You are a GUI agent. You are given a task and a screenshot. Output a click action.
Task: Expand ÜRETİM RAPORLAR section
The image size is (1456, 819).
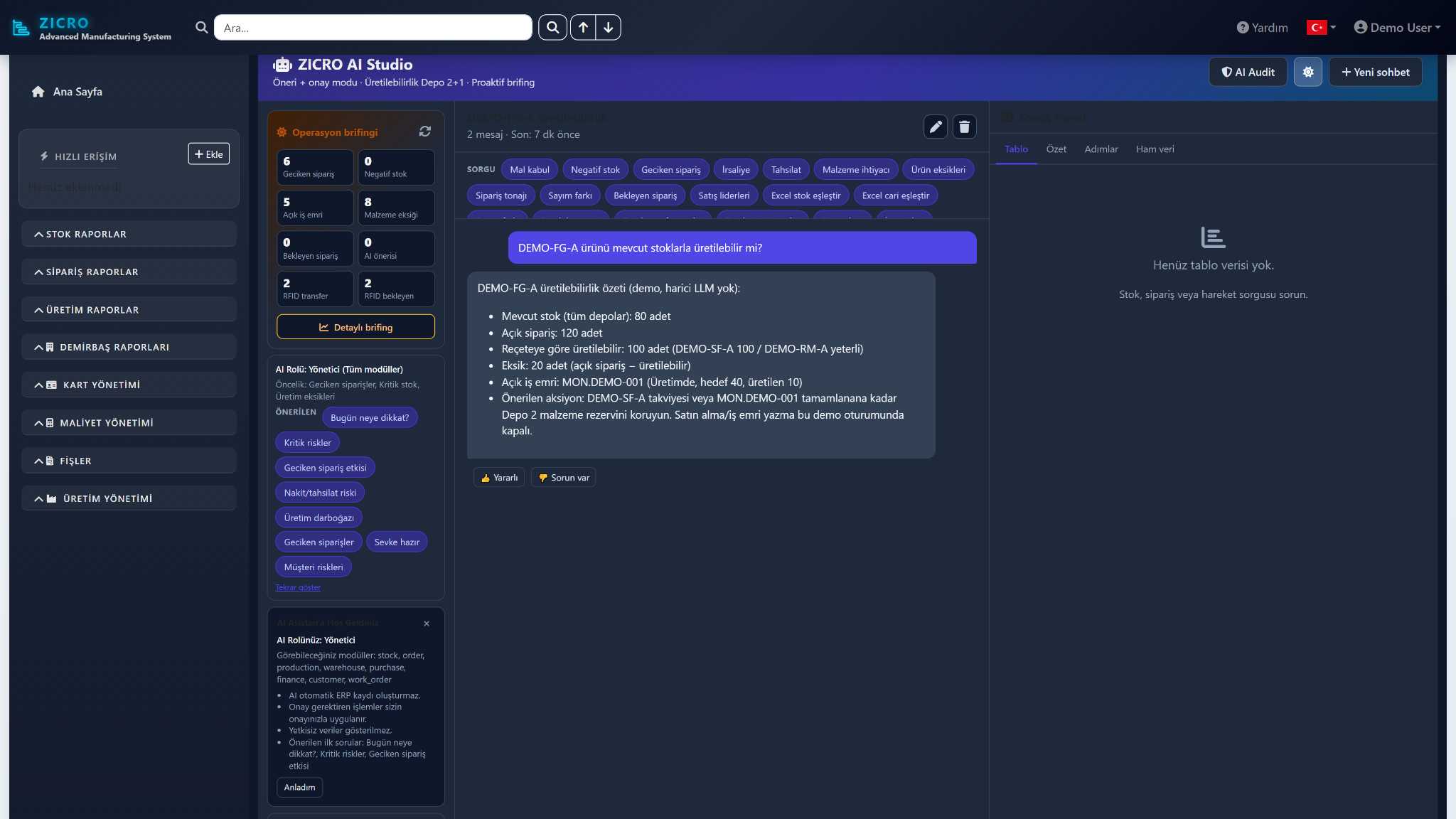129,310
